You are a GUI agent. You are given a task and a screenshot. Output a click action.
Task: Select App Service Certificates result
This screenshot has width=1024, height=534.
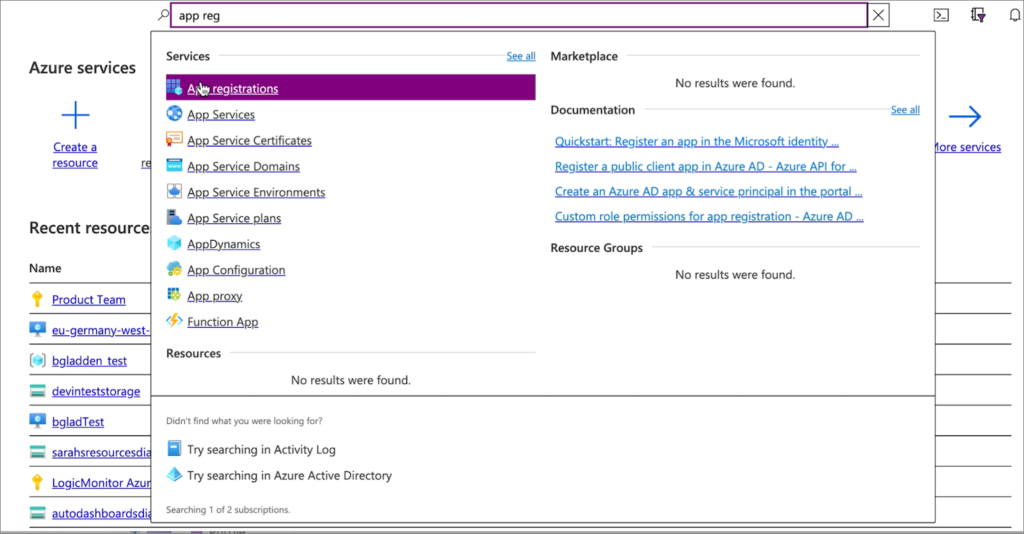click(249, 140)
